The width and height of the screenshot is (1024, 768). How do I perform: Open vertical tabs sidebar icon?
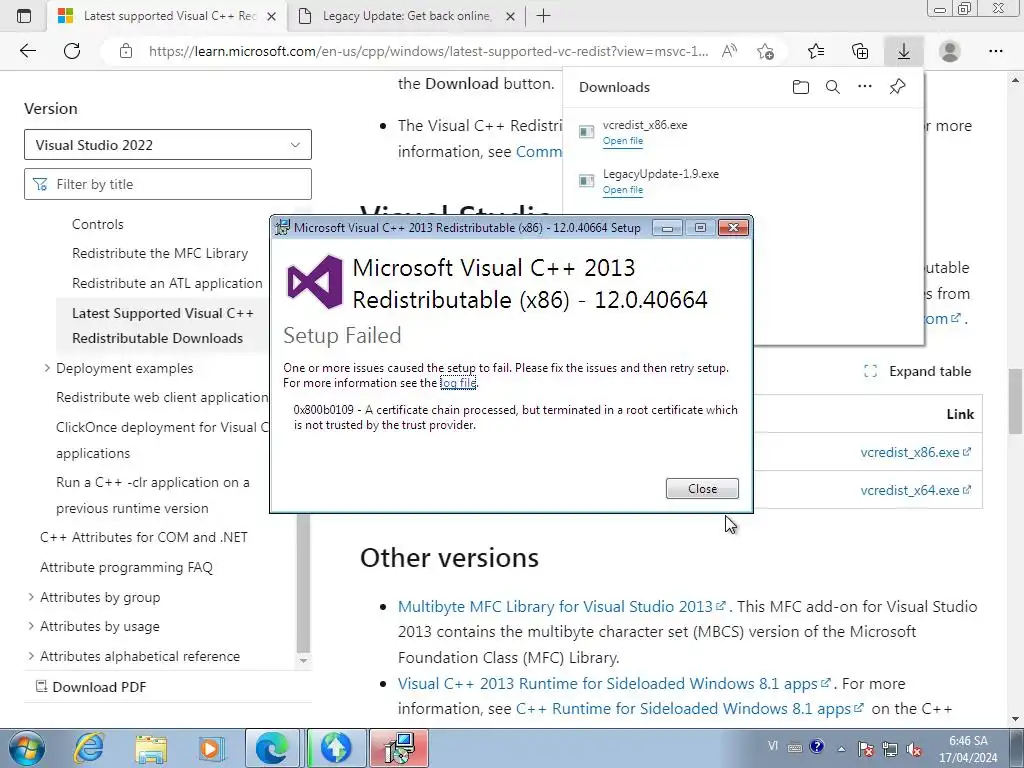[x=24, y=16]
